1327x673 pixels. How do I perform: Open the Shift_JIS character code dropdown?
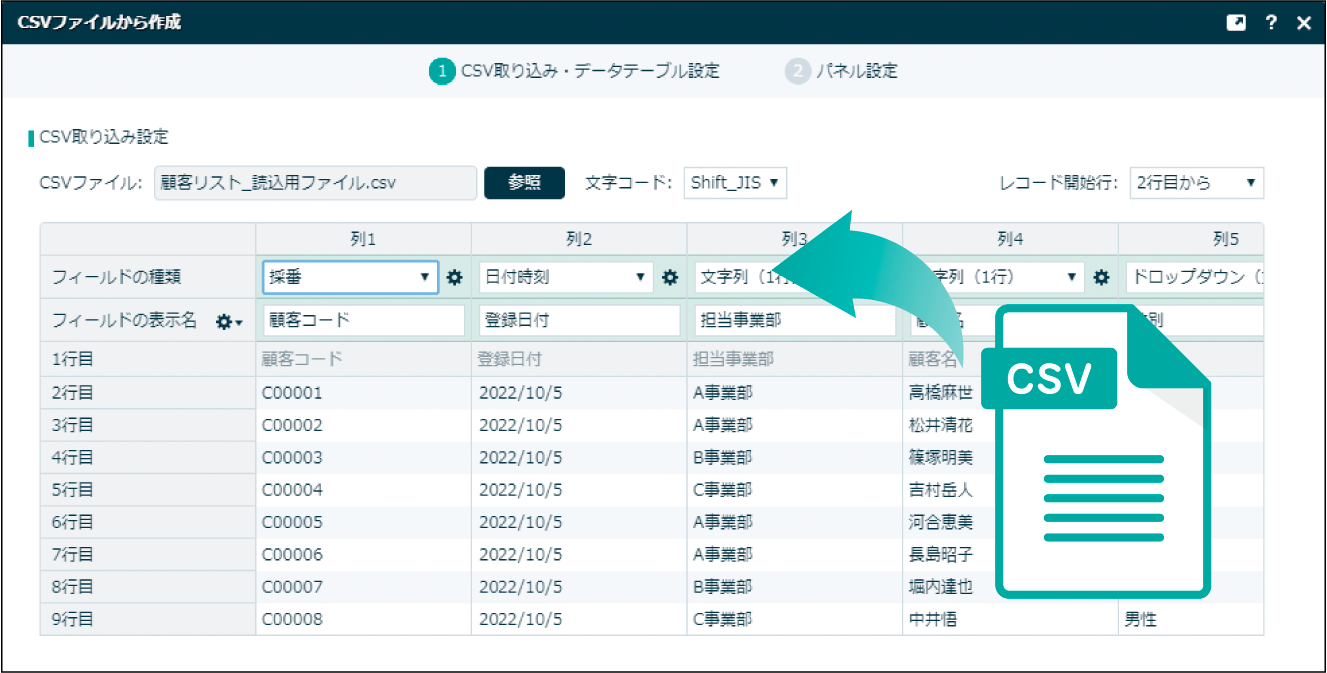735,183
